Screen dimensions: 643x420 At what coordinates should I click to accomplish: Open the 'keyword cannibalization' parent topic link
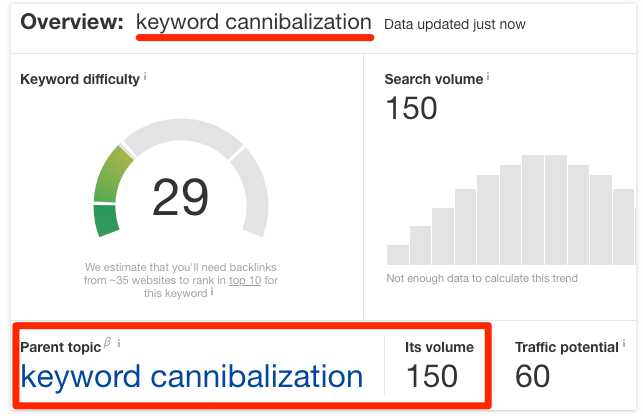[x=192, y=376]
